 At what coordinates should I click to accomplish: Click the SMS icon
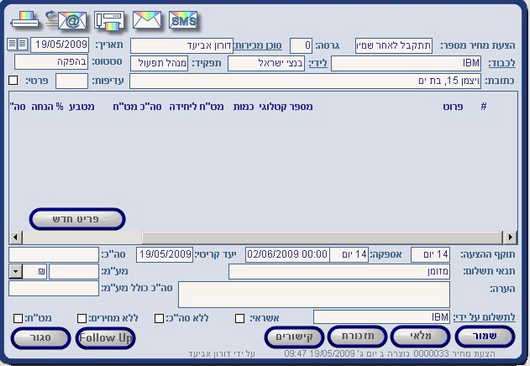coord(183,20)
